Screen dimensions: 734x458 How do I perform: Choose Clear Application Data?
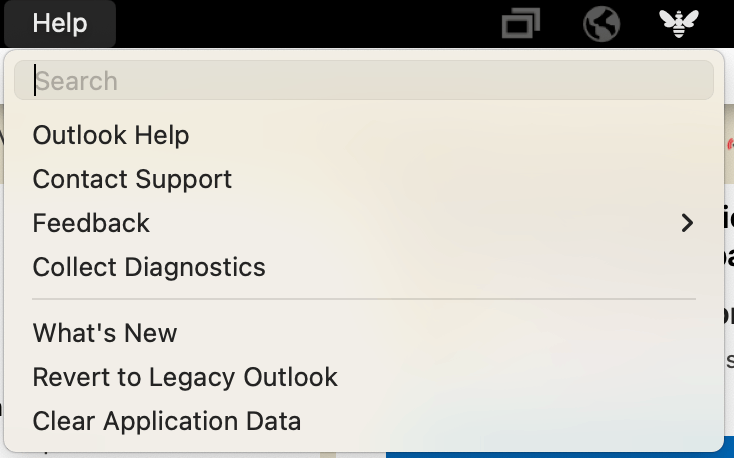tap(364, 421)
